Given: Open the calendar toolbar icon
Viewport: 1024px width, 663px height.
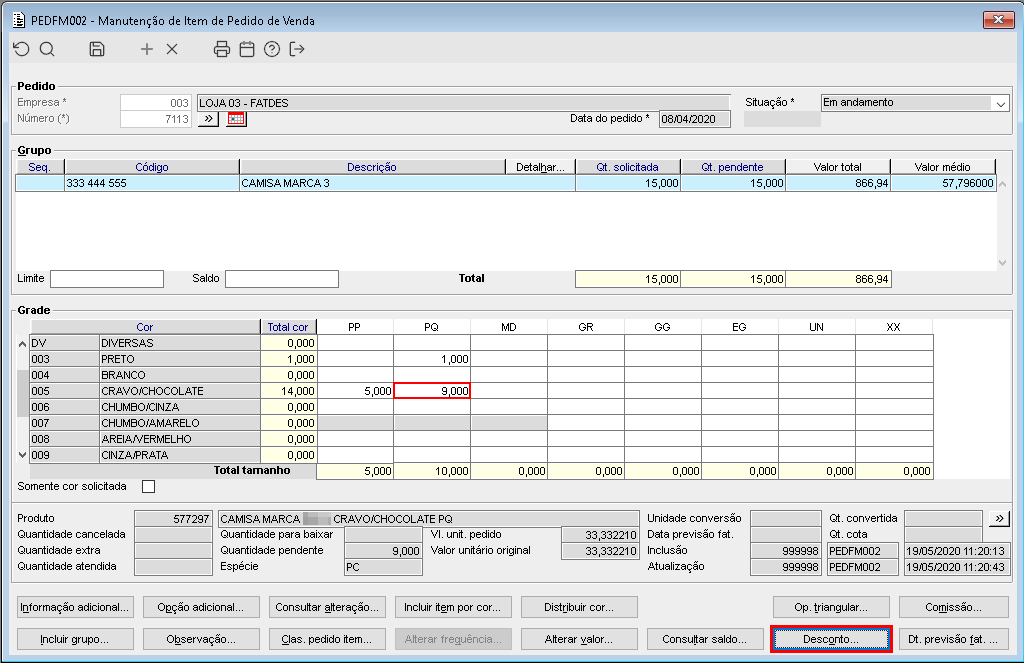Looking at the screenshot, I should pyautogui.click(x=247, y=49).
